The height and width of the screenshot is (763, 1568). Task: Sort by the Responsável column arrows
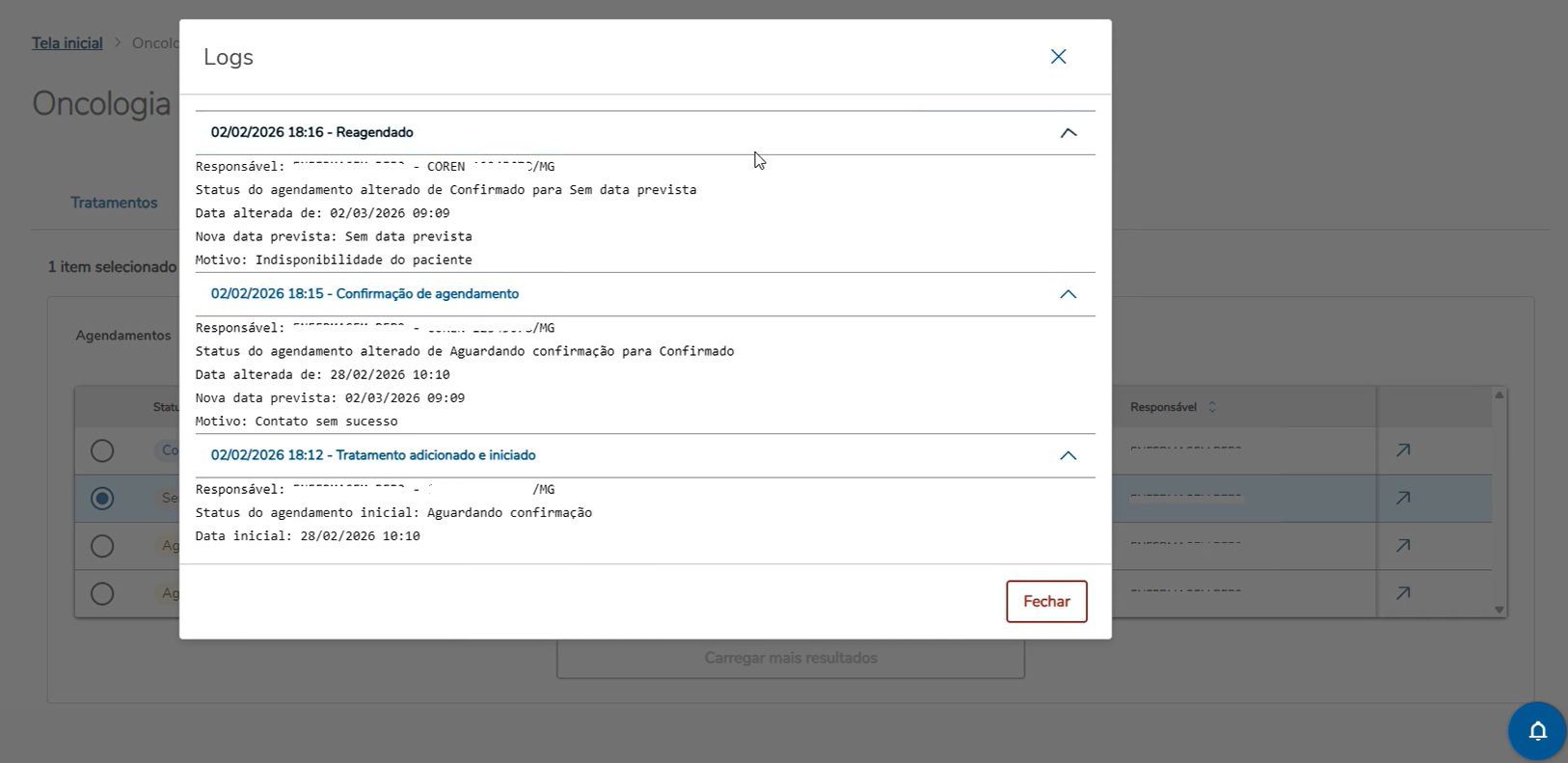(1212, 407)
